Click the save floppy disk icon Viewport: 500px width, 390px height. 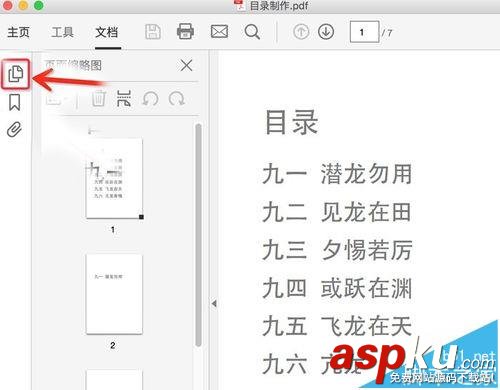pos(153,32)
